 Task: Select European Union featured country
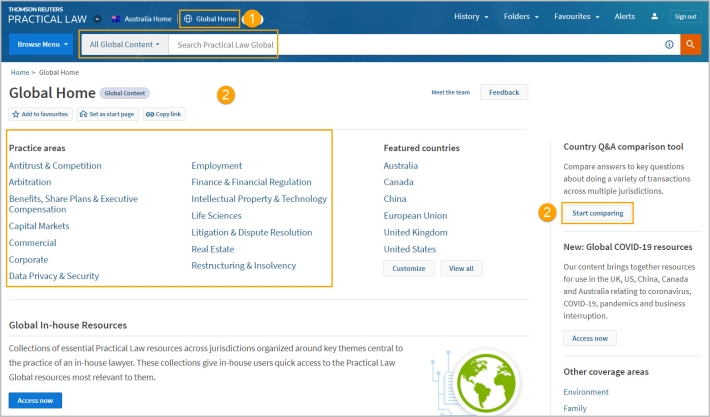point(415,216)
